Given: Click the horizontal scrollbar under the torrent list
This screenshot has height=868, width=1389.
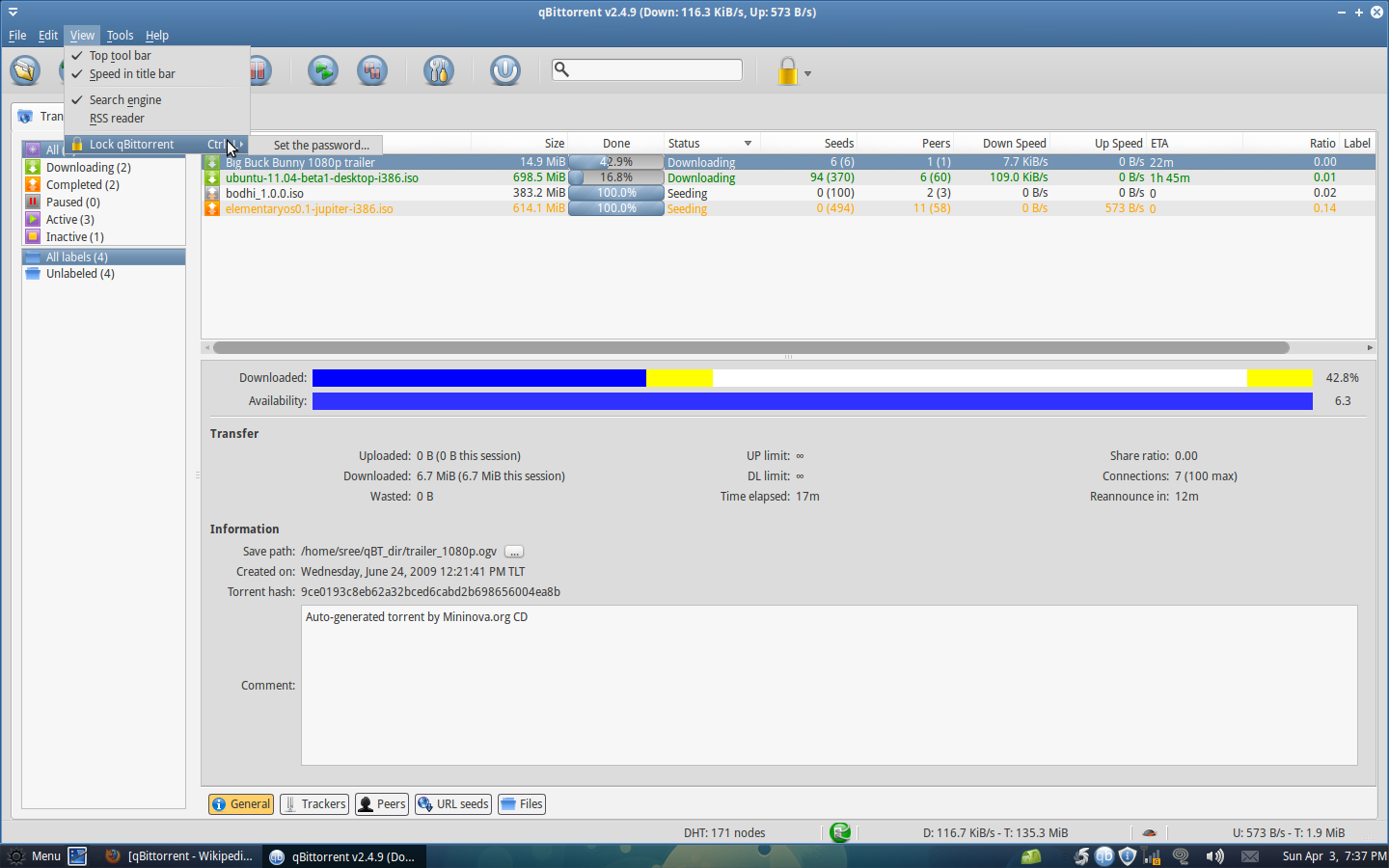Looking at the screenshot, I should [x=750, y=347].
